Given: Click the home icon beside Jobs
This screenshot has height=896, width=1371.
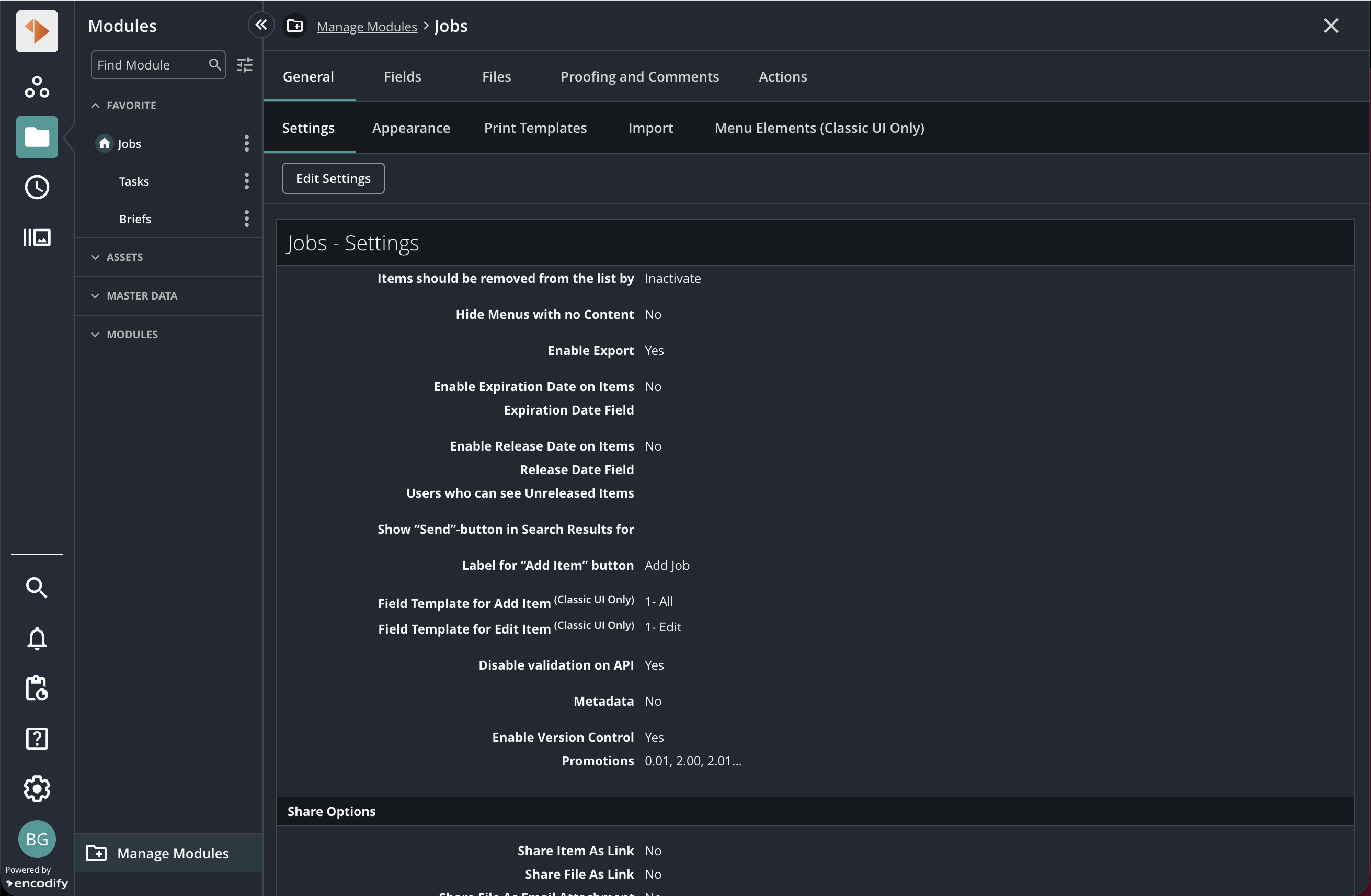Looking at the screenshot, I should point(104,143).
